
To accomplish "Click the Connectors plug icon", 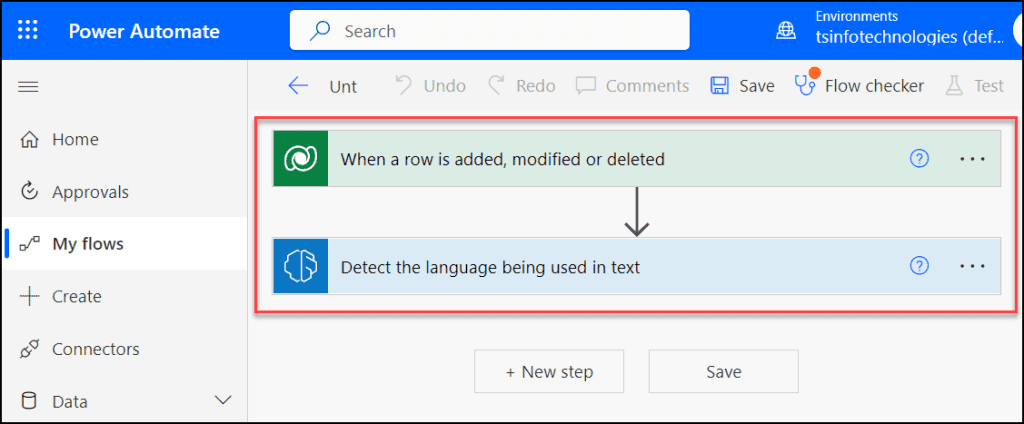I will (29, 349).
